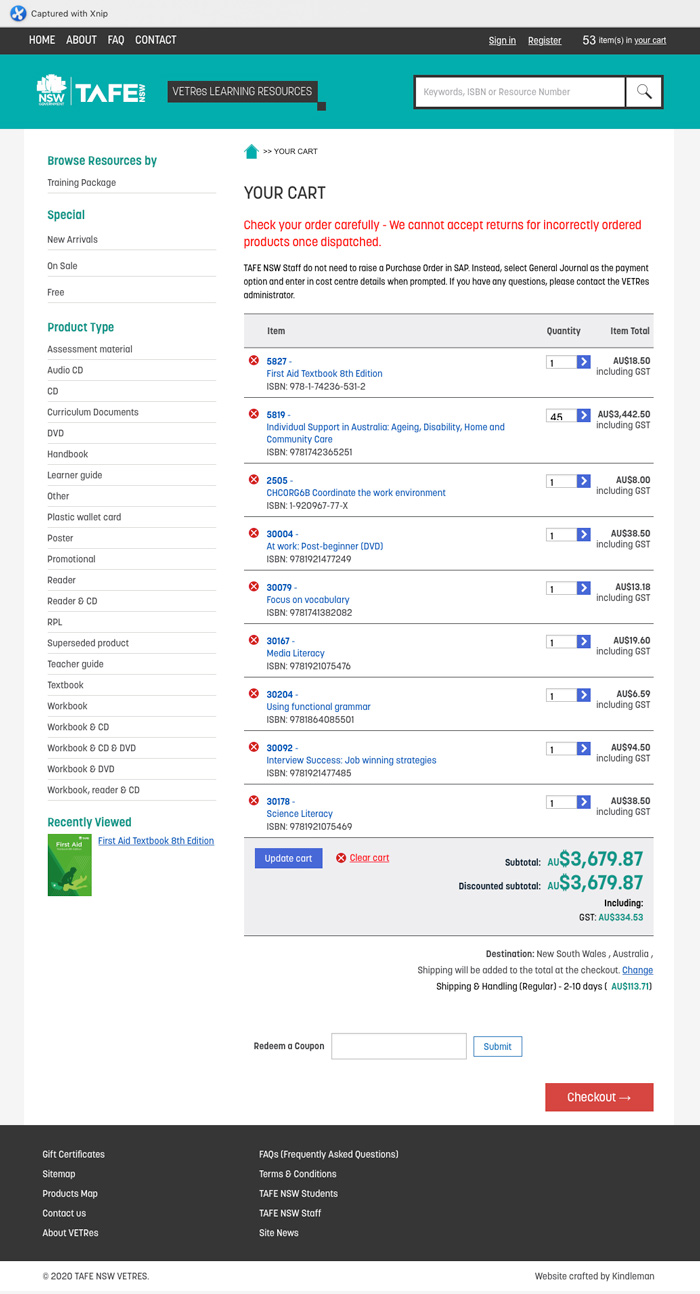Click quantity arrow for Focus on vocabulary
The width and height of the screenshot is (700, 1294).
pos(584,588)
